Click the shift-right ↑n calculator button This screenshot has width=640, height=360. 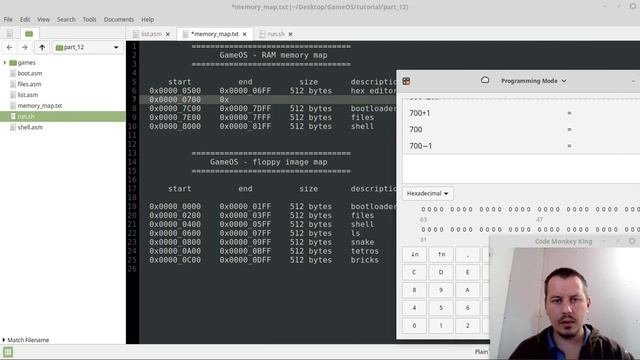click(x=441, y=254)
